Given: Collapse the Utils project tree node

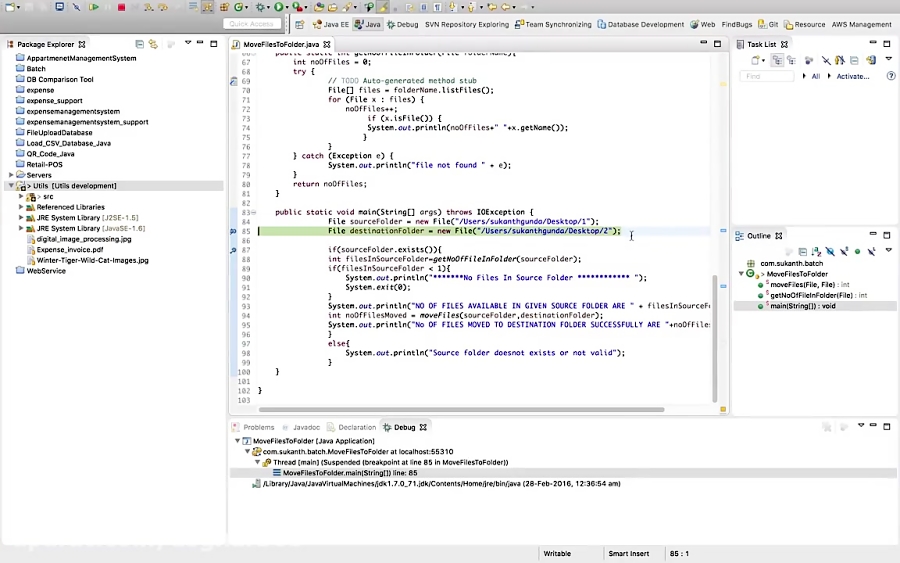Looking at the screenshot, I should pos(11,186).
